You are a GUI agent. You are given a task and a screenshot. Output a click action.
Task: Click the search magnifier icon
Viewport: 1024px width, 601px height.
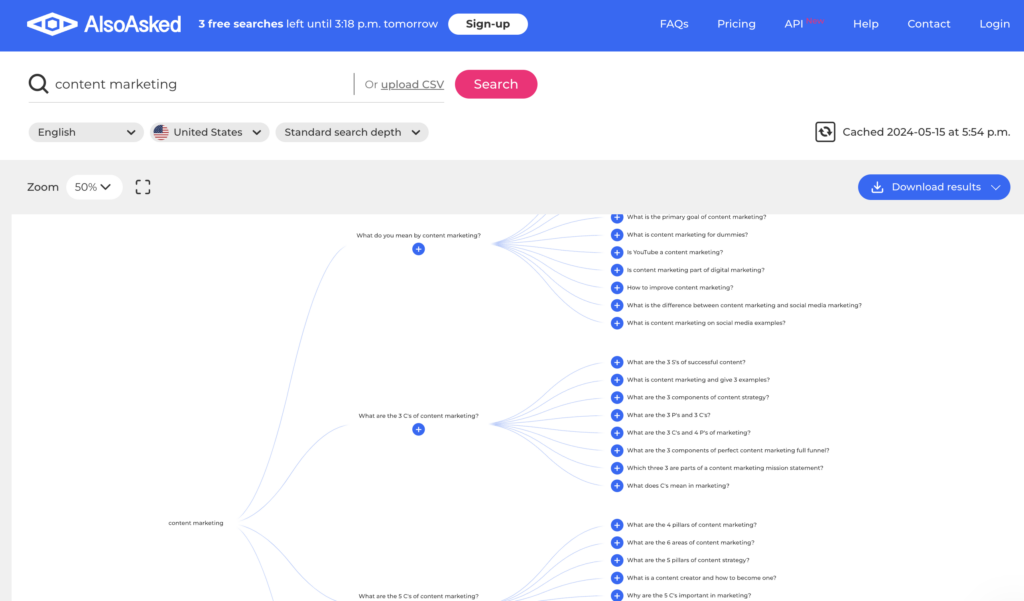[38, 83]
